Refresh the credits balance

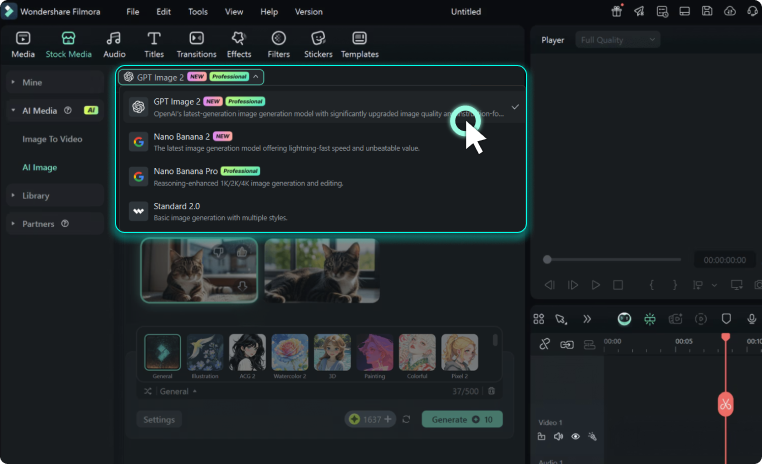406,419
